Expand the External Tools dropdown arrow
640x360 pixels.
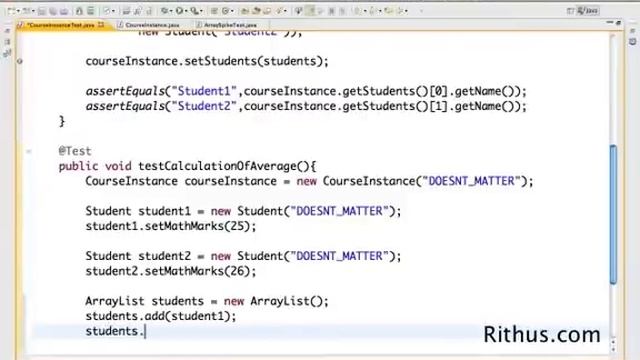tap(201, 11)
